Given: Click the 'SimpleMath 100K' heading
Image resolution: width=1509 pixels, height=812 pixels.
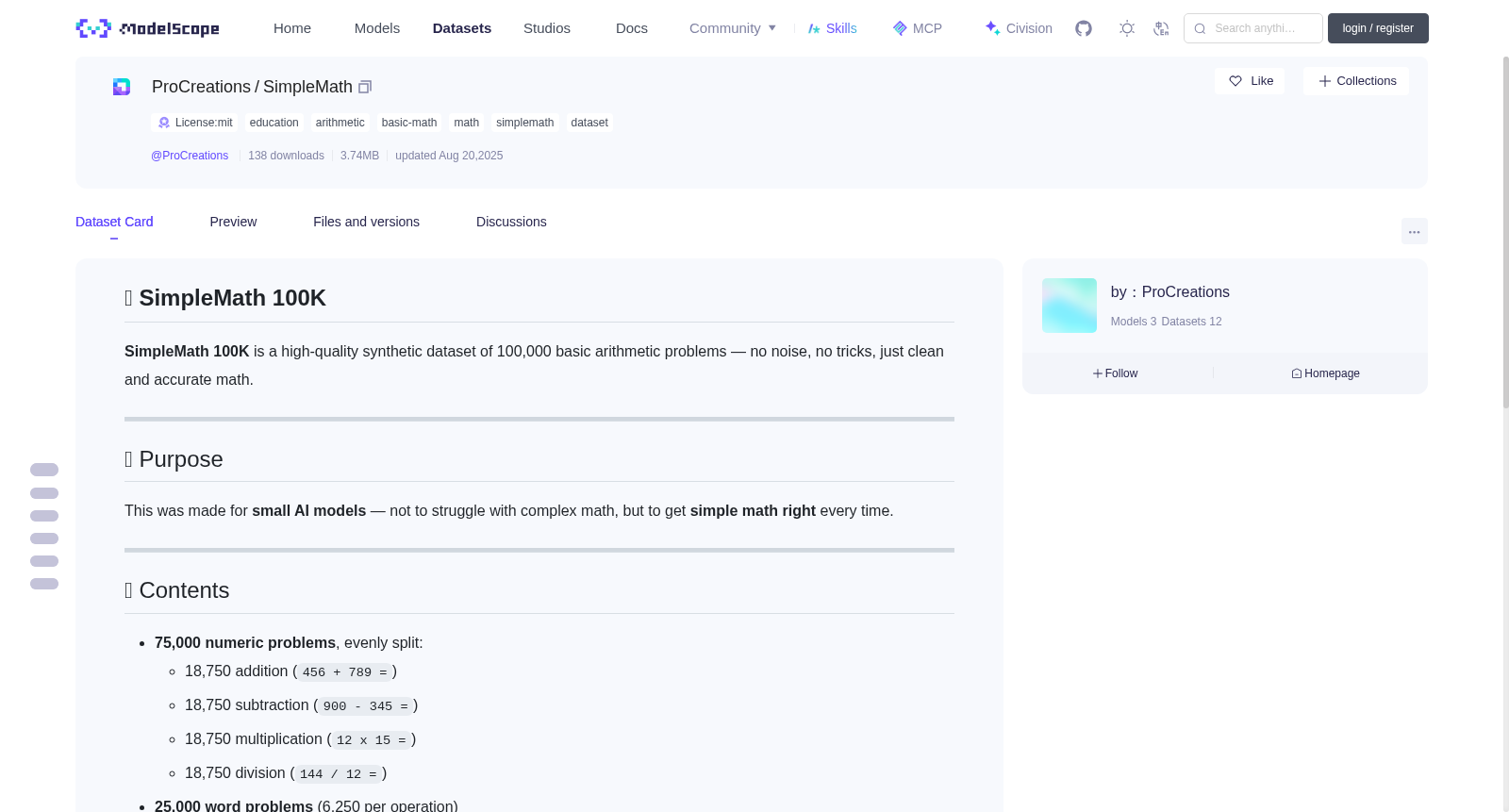Looking at the screenshot, I should click(225, 298).
